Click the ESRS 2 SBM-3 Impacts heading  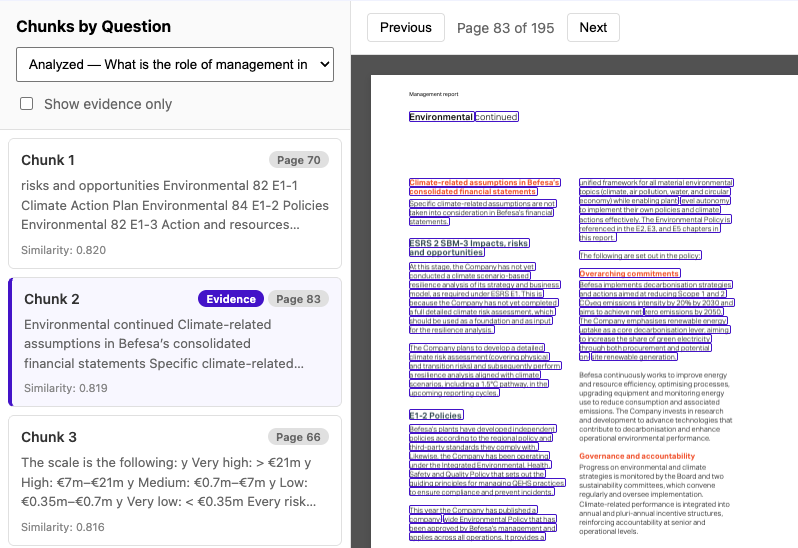pyautogui.click(x=469, y=247)
